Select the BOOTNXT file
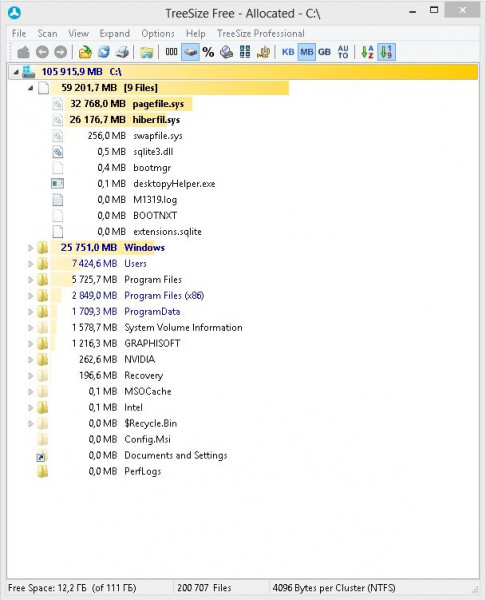Screen dimensions: 486x600 point(155,215)
